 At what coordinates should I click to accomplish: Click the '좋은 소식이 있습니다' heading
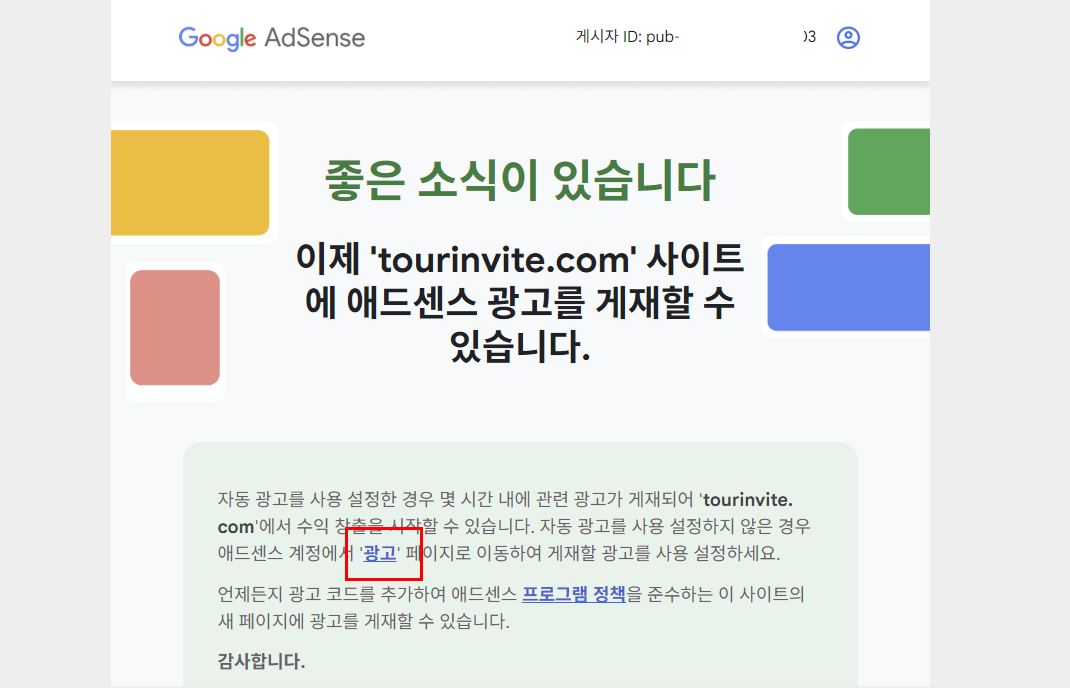(x=520, y=181)
